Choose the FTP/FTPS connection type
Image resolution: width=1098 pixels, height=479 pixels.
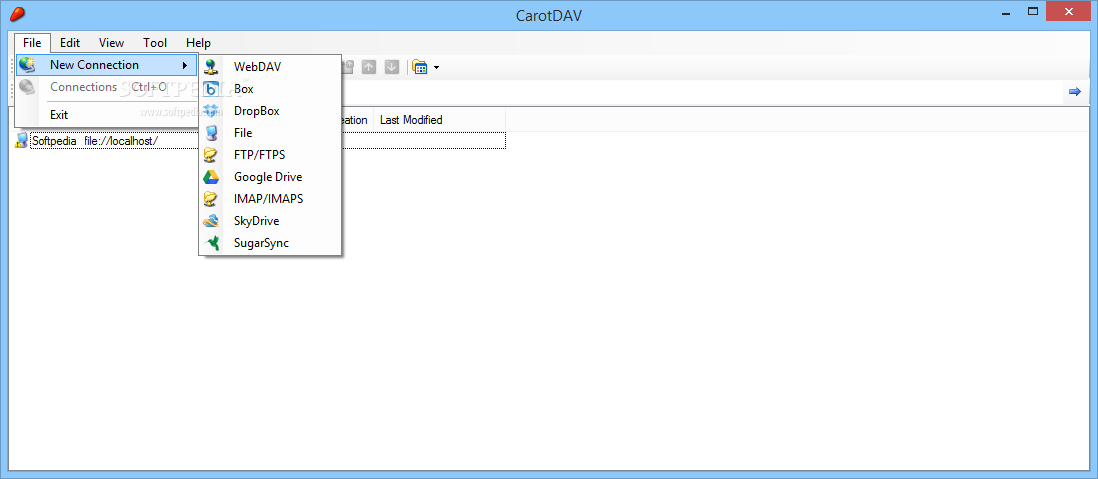(270, 155)
